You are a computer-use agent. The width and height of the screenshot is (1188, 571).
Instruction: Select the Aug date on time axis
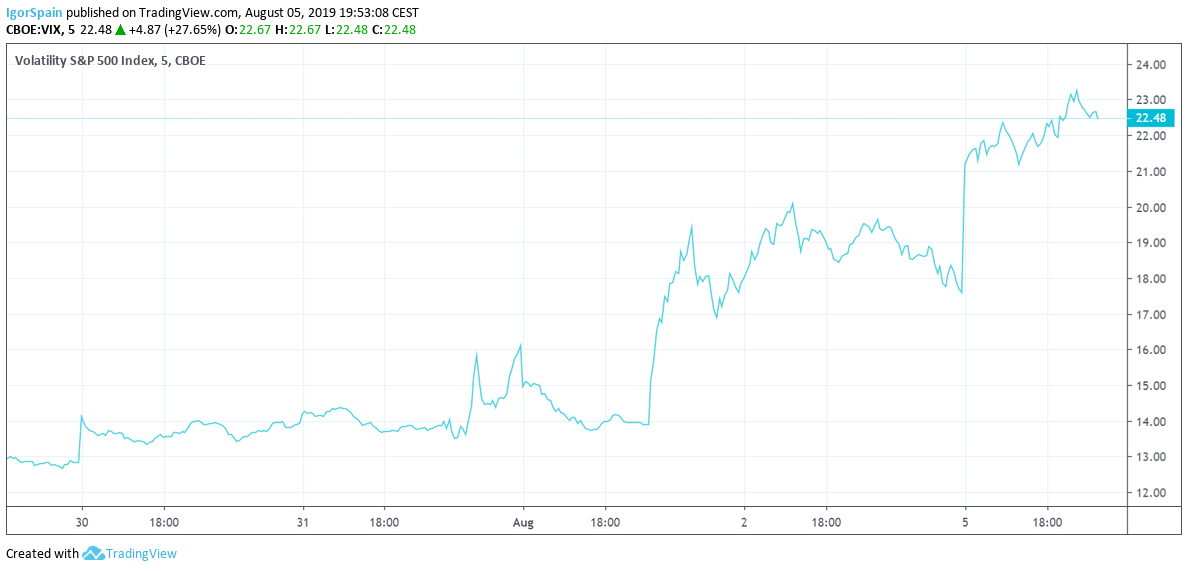[x=524, y=522]
